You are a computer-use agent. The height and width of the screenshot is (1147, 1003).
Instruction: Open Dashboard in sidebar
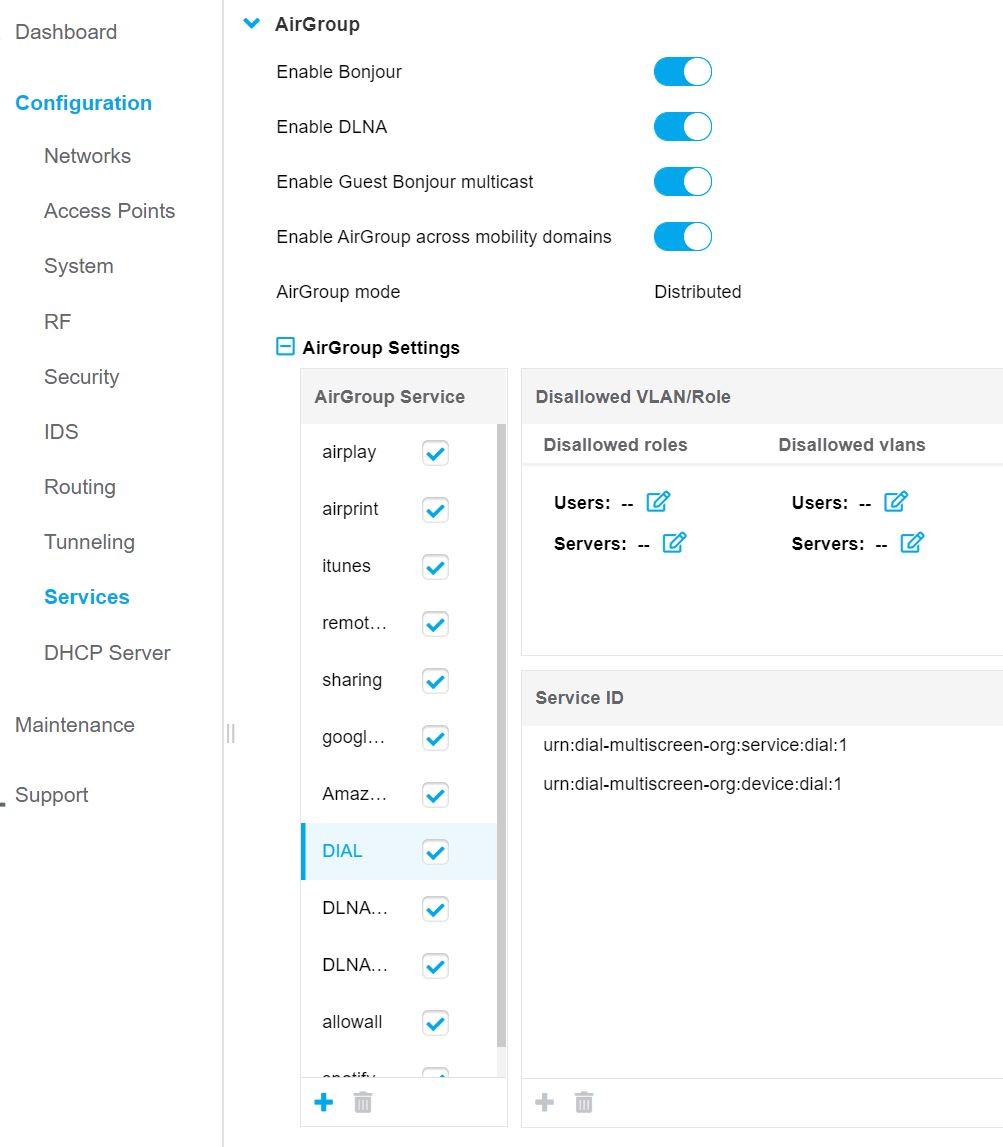pos(66,32)
